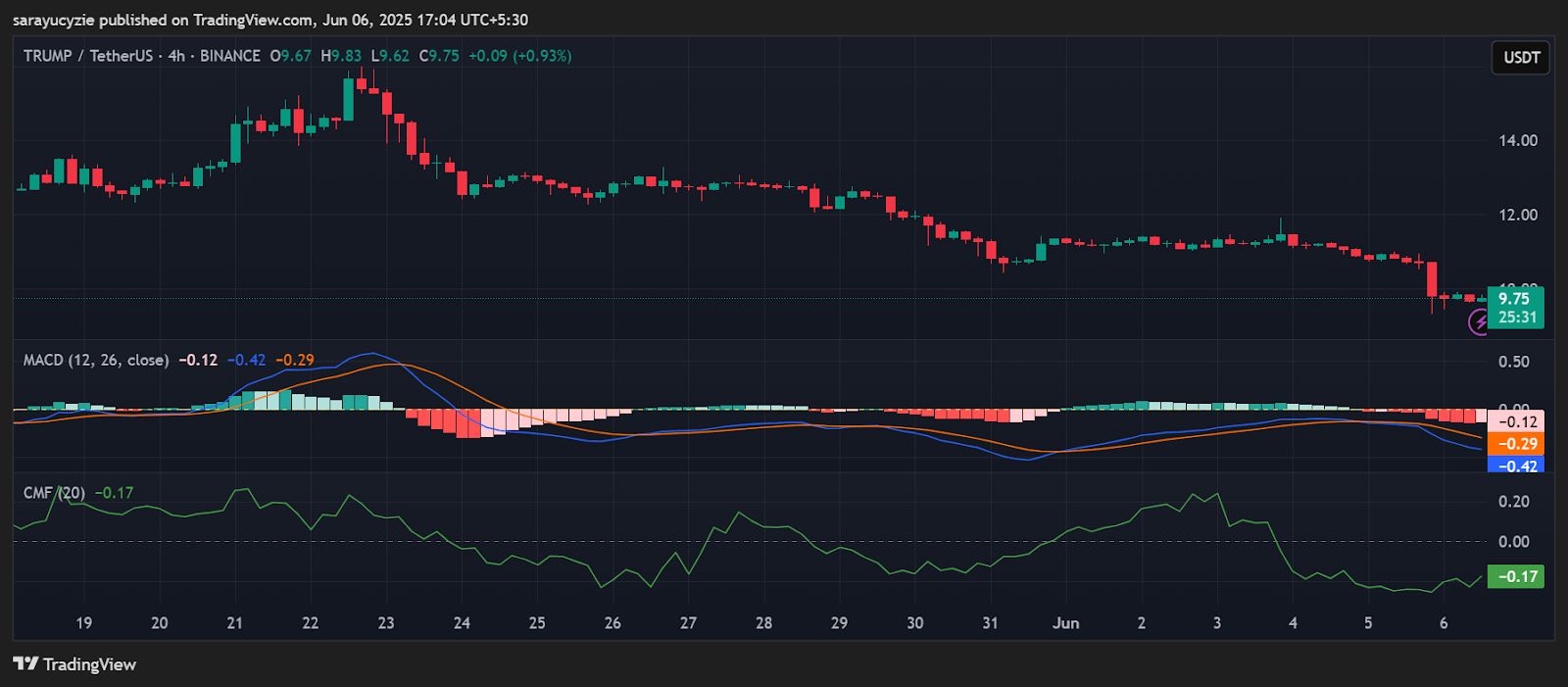Click the 12.00 price axis label
The image size is (1568, 687).
tap(1518, 215)
